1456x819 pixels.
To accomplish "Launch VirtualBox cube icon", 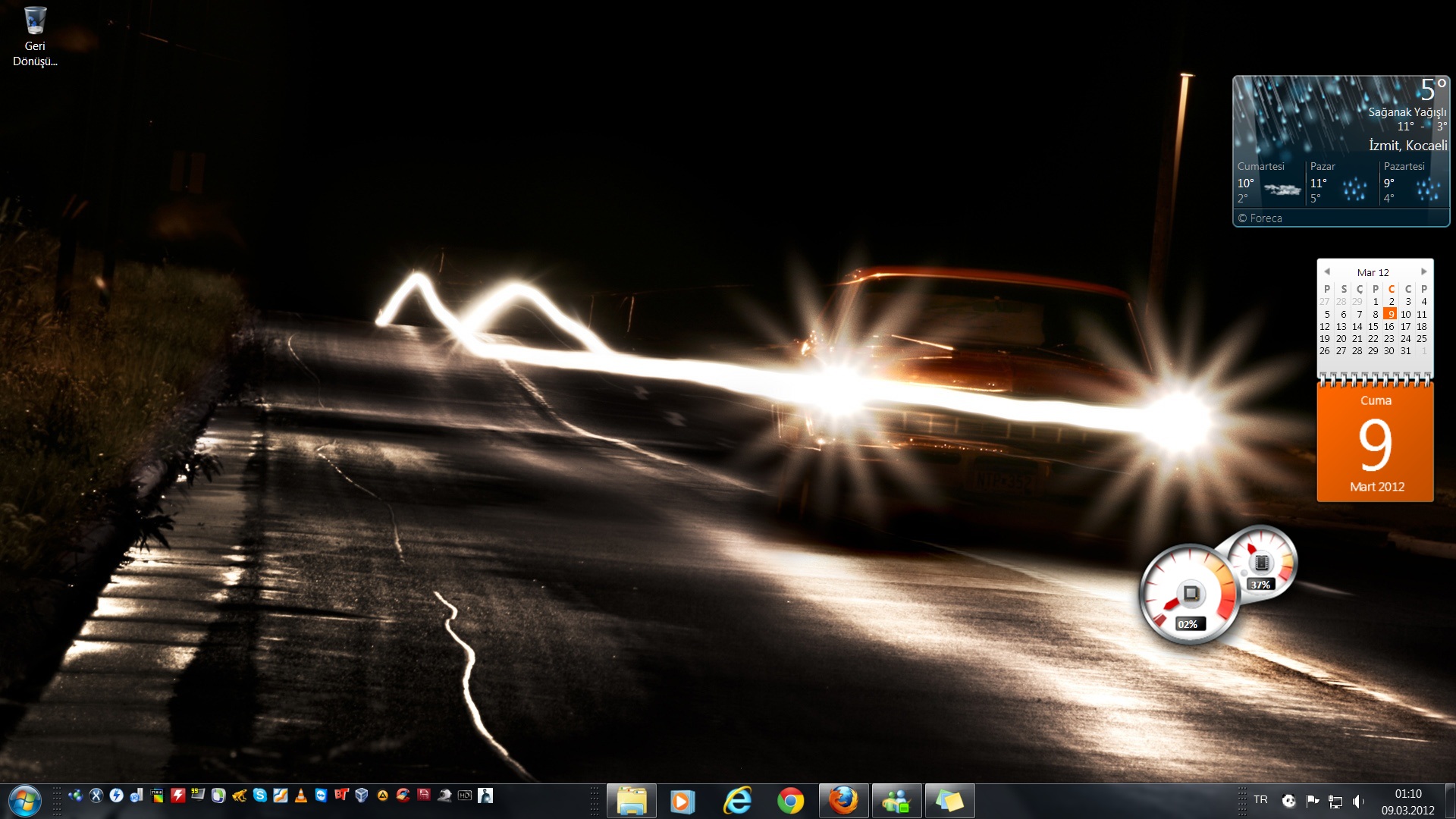I will click(362, 795).
